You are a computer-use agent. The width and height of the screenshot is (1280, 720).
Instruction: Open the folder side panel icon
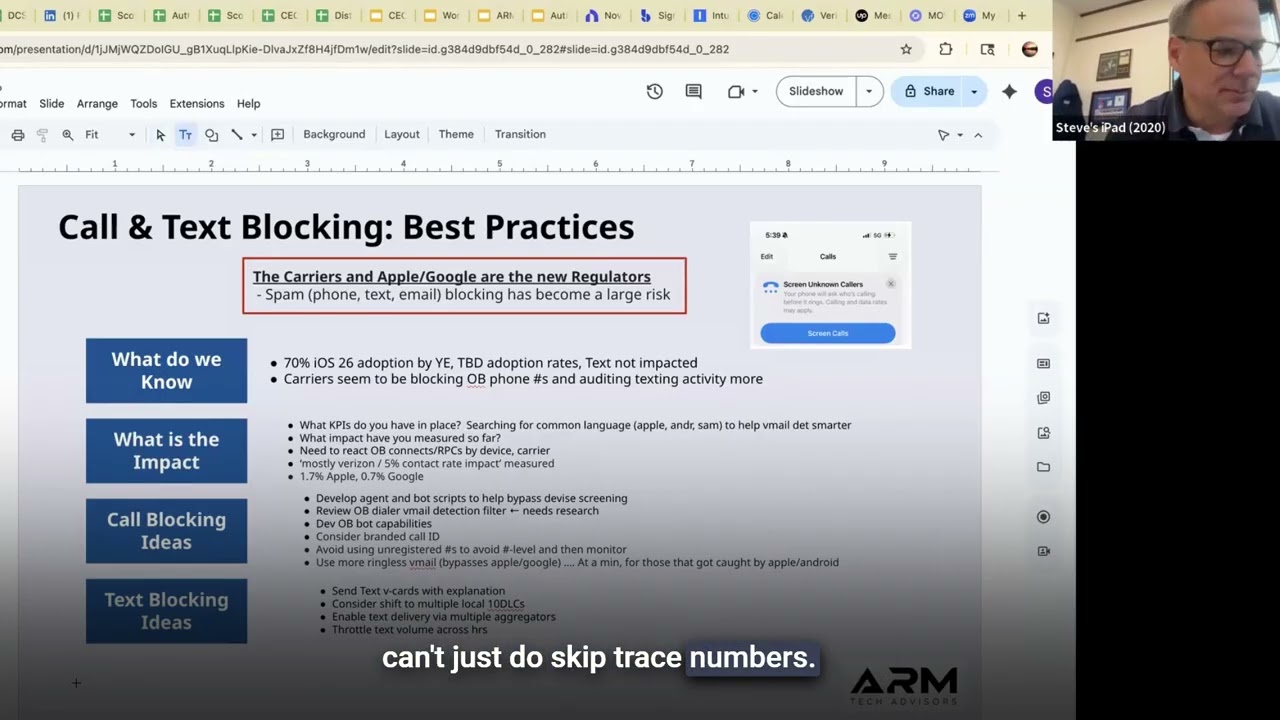tap(1043, 467)
